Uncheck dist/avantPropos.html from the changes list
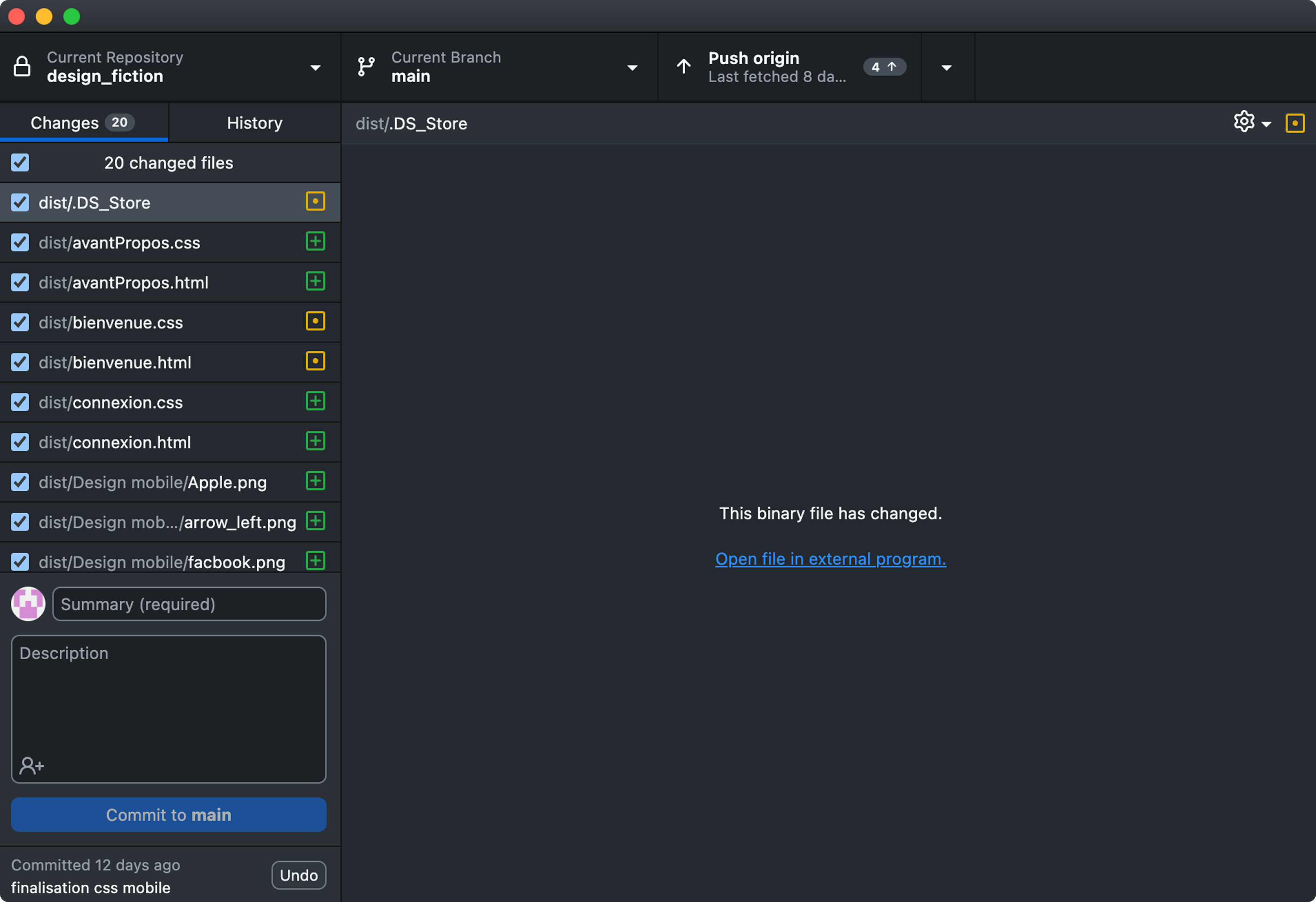This screenshot has height=902, width=1316. [x=20, y=283]
